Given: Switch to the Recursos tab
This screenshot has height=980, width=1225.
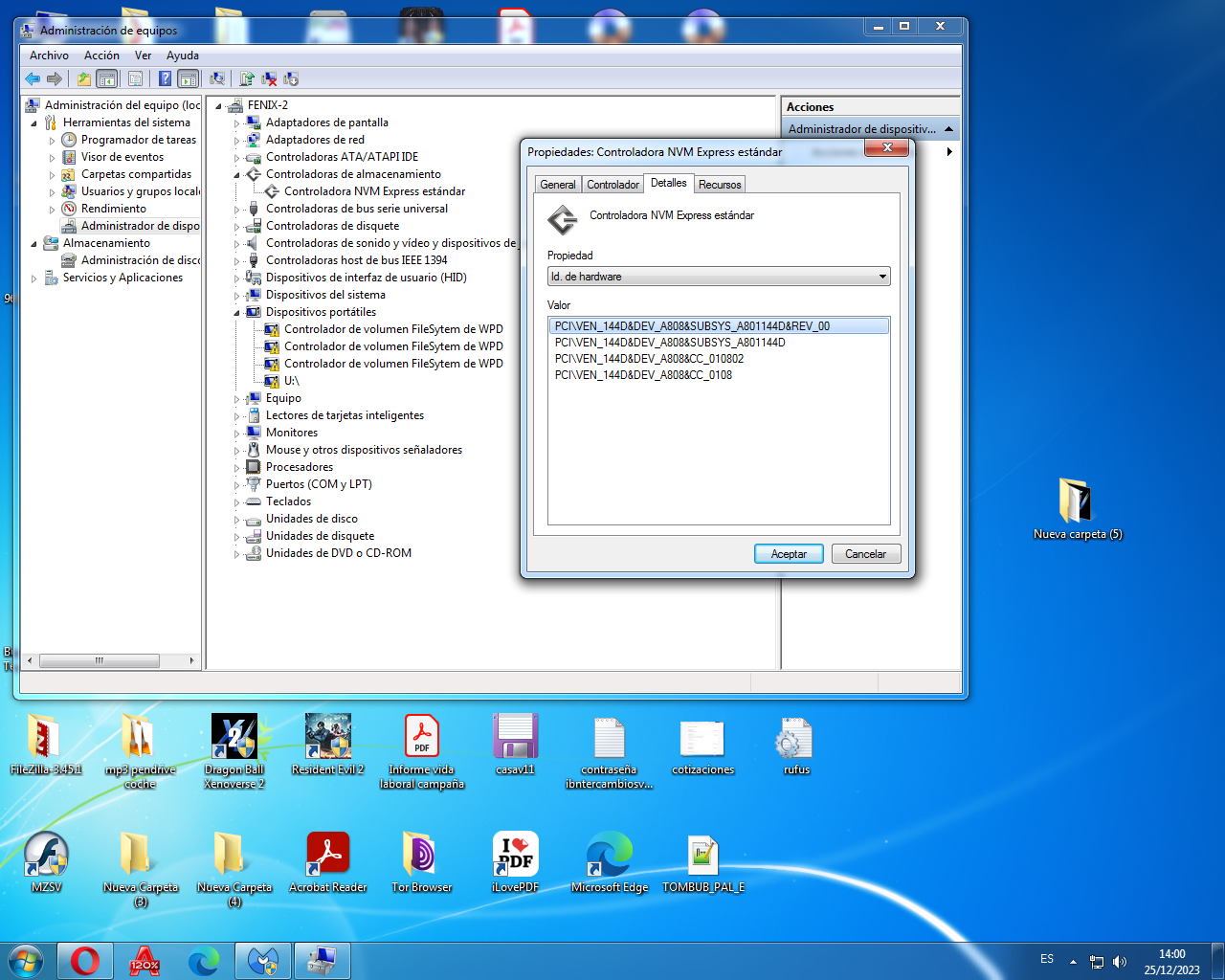Looking at the screenshot, I should click(x=720, y=185).
